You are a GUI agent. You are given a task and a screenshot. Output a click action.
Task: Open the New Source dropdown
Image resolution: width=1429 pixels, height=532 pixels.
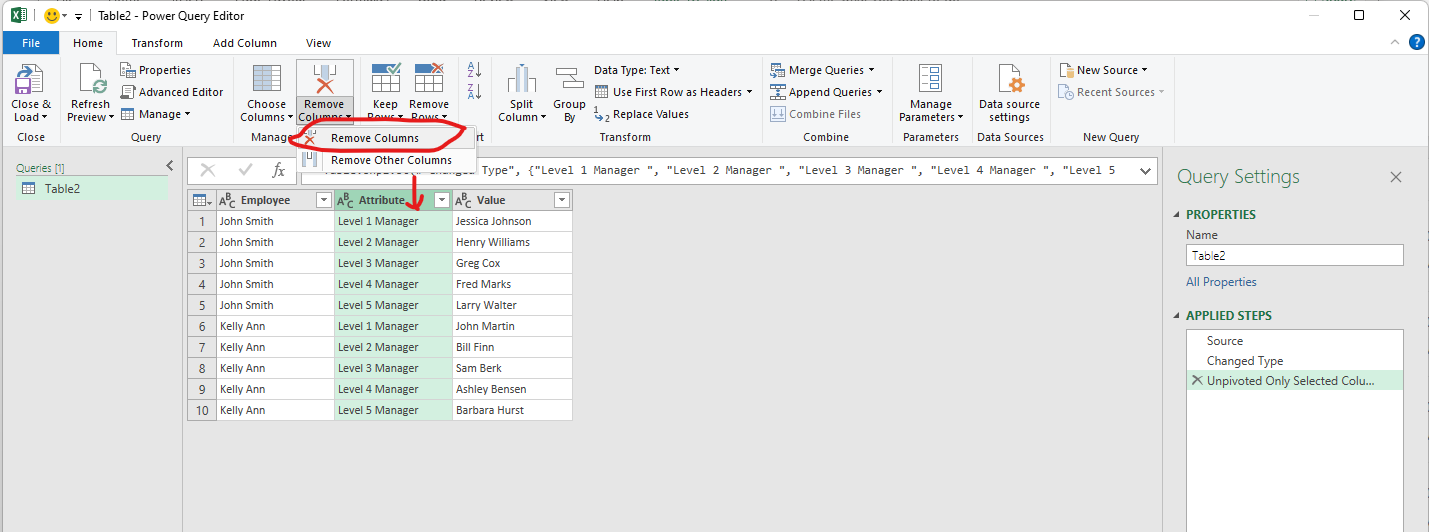[x=1103, y=70]
